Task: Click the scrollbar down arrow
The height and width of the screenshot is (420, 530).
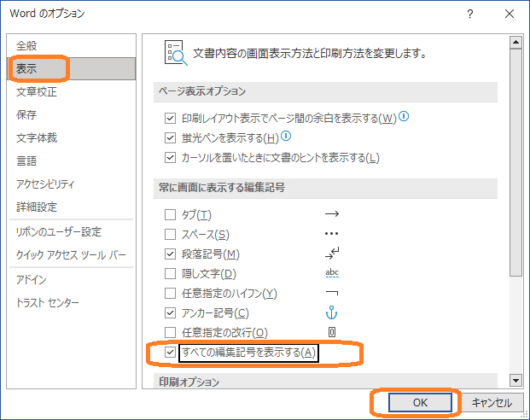Action: tap(515, 380)
